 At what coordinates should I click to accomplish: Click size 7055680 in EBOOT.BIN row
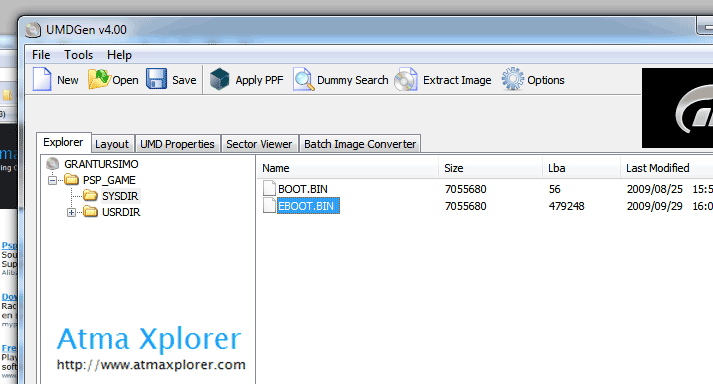coord(466,206)
